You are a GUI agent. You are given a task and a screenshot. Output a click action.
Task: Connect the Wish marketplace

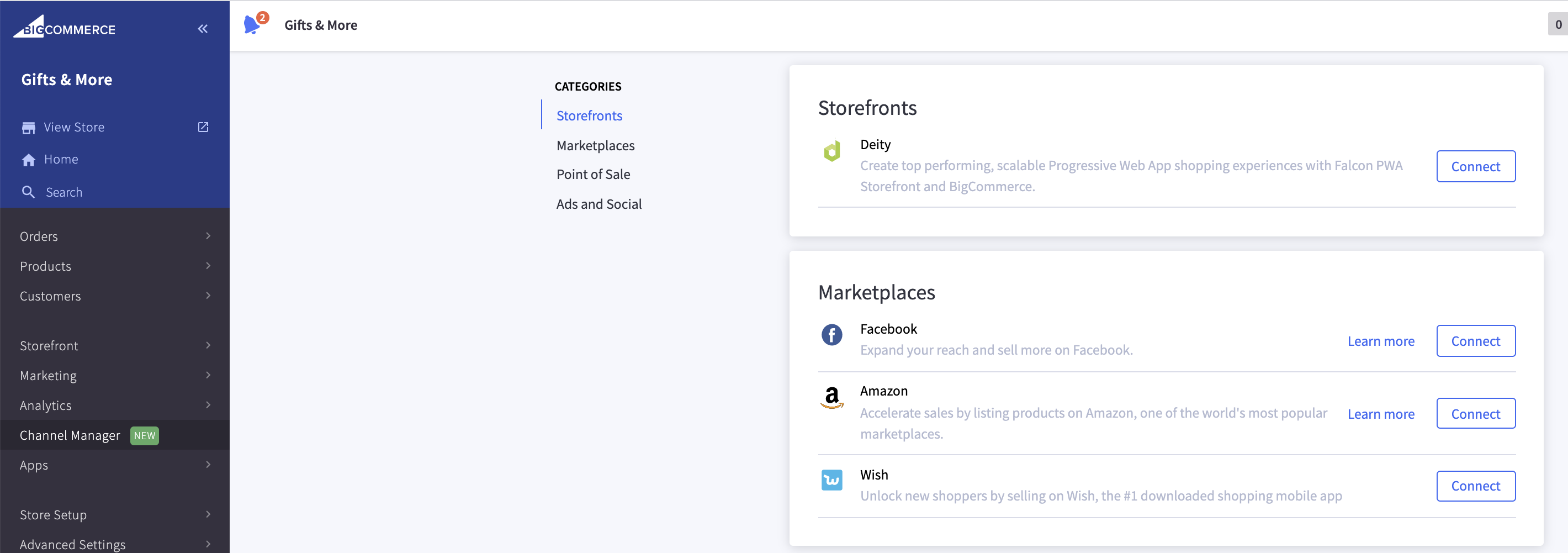(x=1475, y=486)
